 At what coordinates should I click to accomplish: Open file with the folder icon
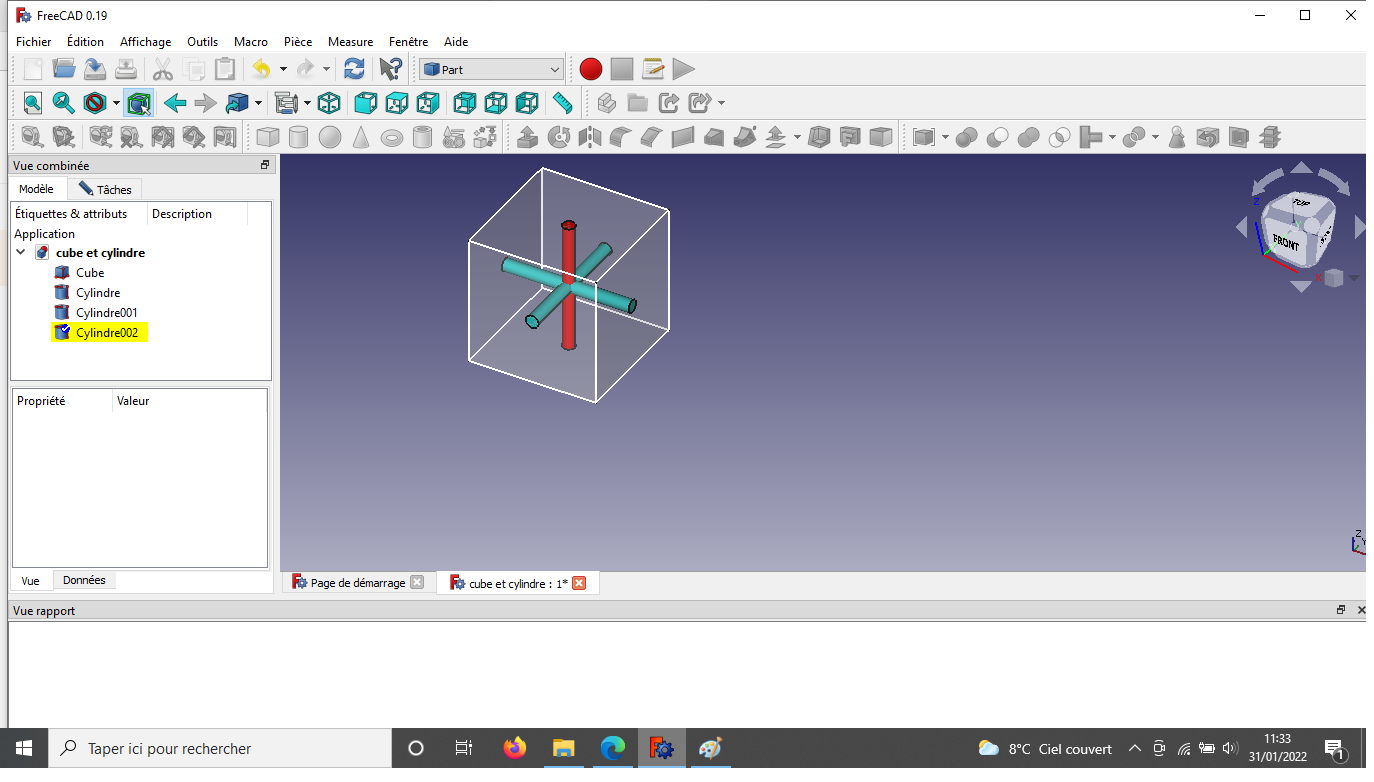pyautogui.click(x=64, y=69)
